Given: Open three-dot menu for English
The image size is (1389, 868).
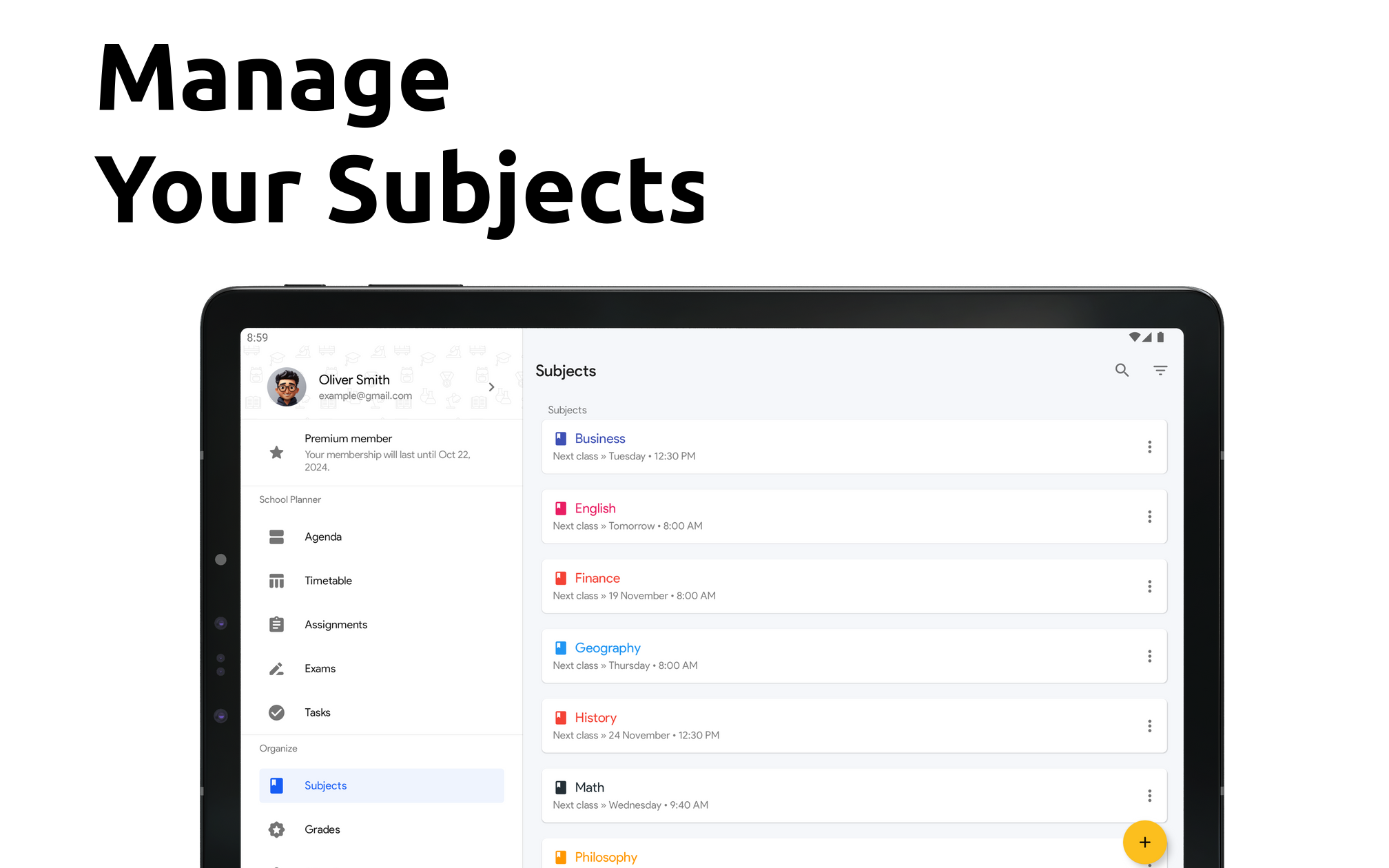Looking at the screenshot, I should pos(1149,517).
